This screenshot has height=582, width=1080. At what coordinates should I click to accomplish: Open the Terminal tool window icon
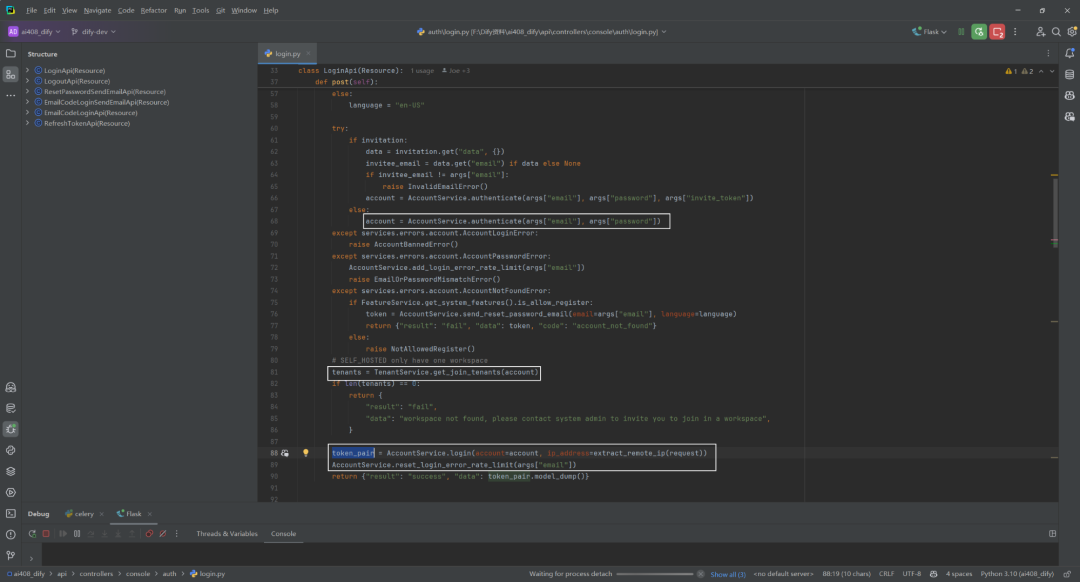10,514
